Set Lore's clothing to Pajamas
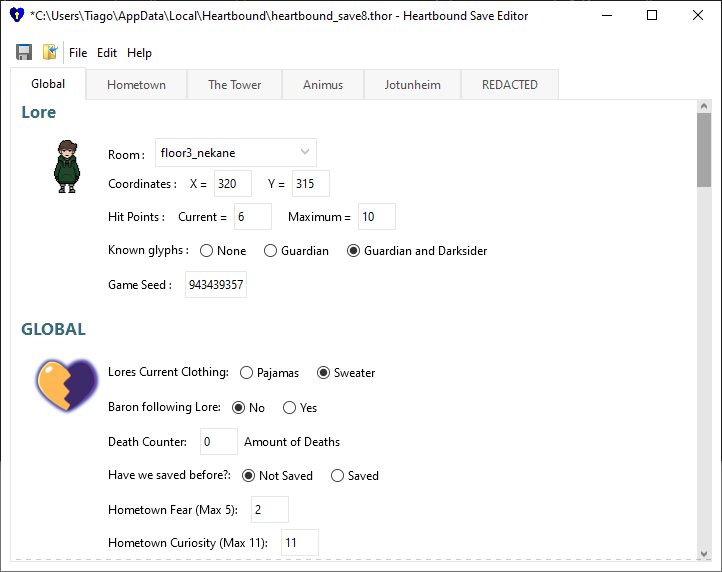Screen dimensions: 722x572 [247, 373]
